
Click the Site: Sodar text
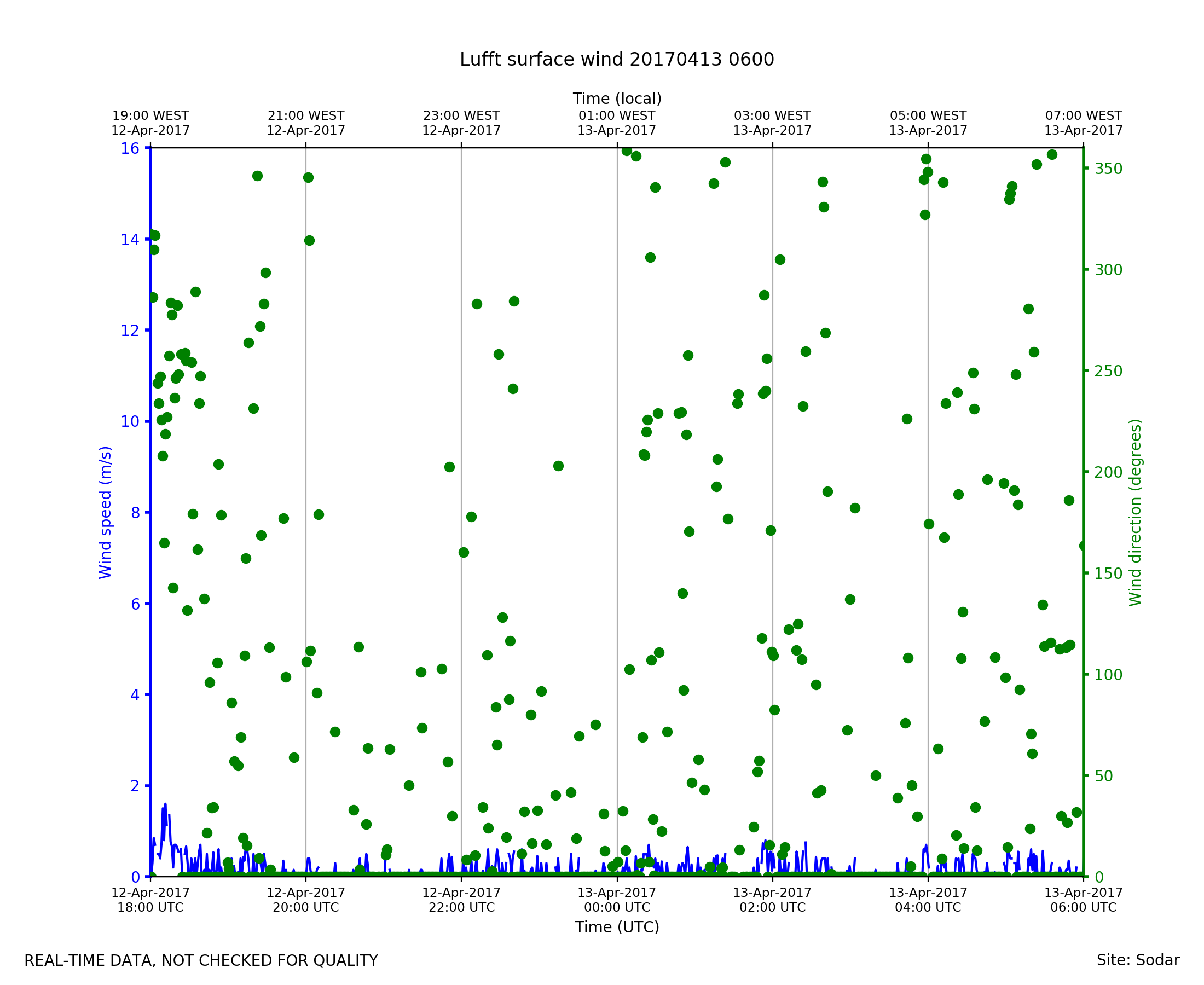click(1138, 960)
